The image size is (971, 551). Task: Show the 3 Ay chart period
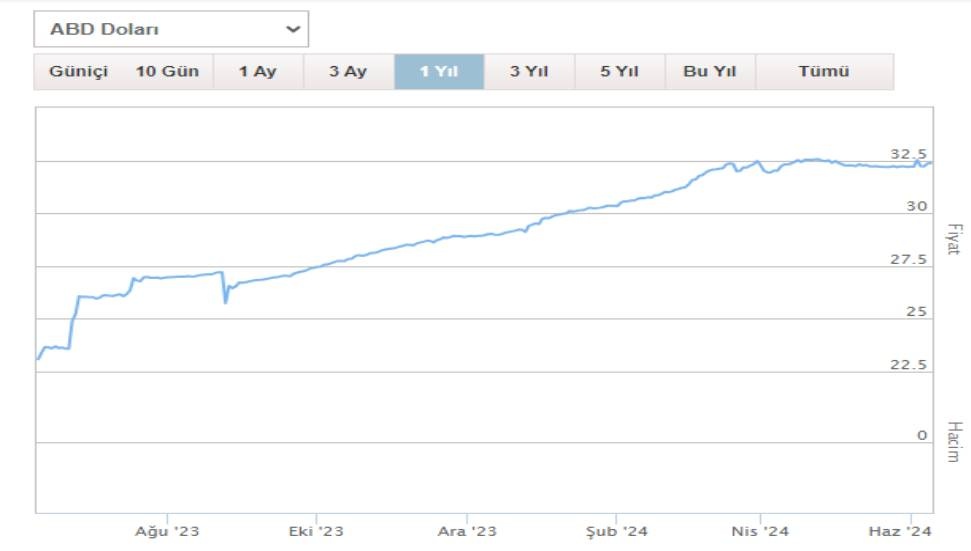(348, 72)
